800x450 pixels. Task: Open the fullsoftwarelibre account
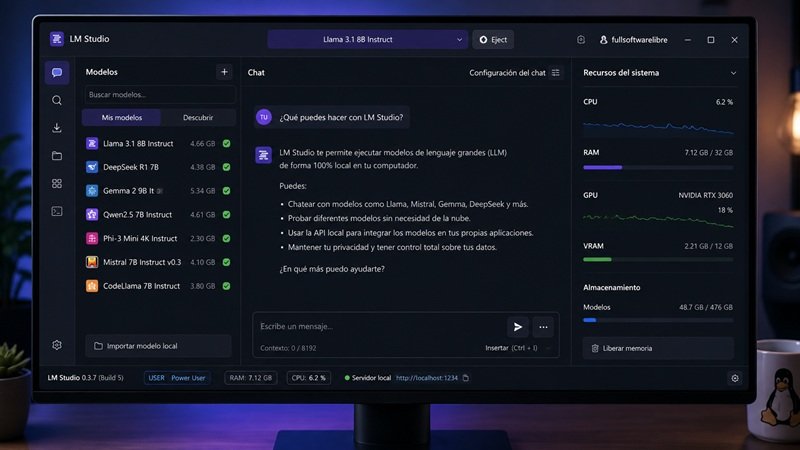[x=633, y=40]
